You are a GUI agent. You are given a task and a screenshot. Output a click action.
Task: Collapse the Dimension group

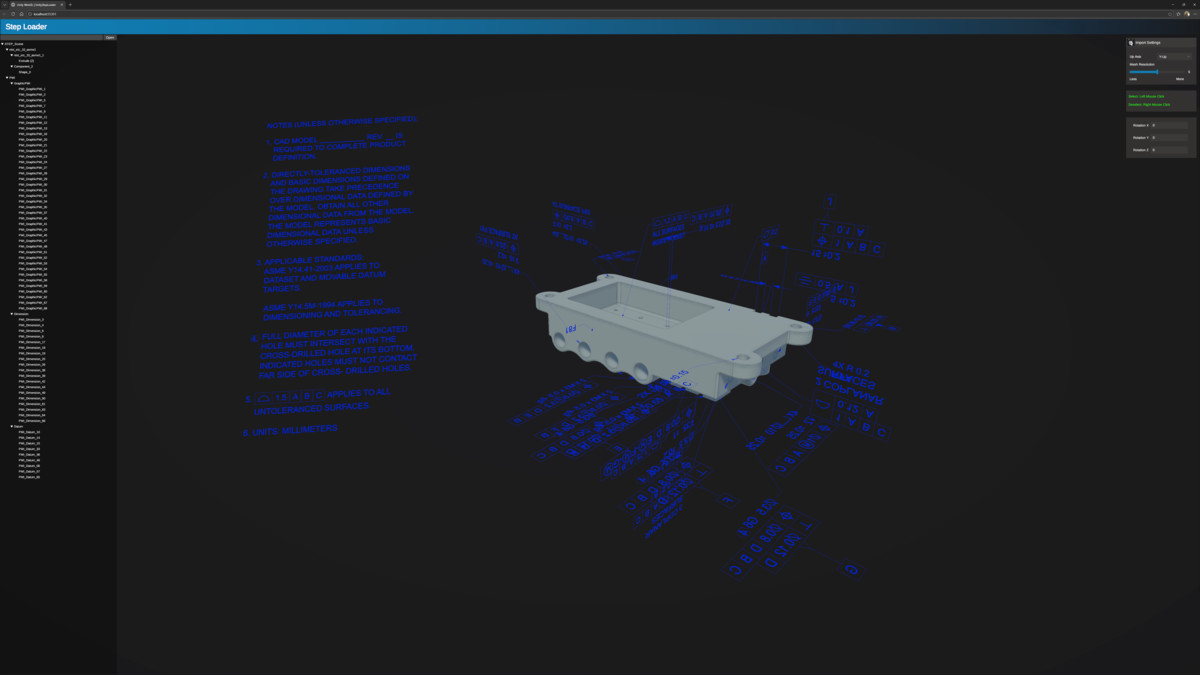click(12, 314)
